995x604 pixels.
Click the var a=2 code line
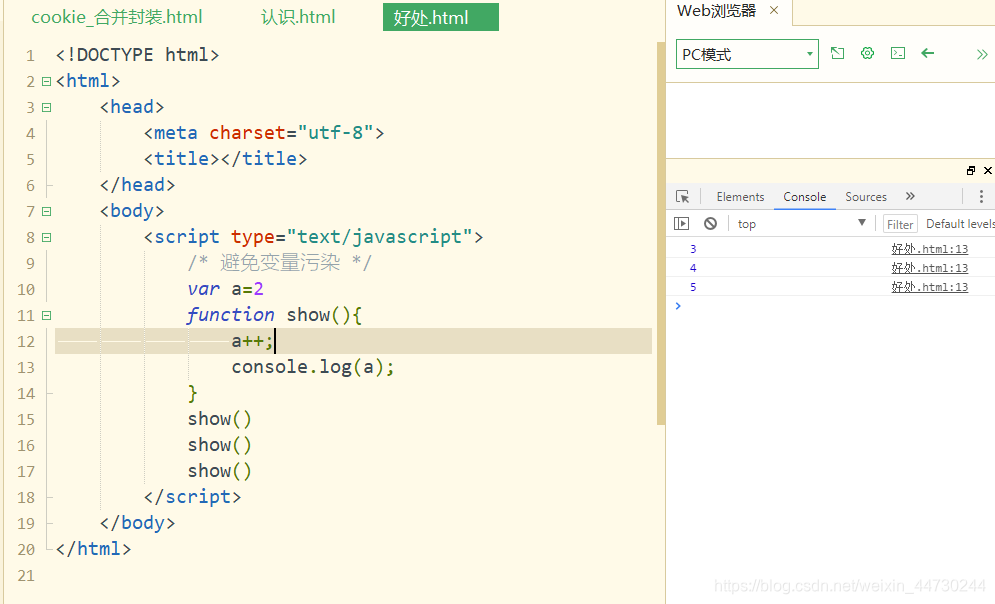coord(225,289)
